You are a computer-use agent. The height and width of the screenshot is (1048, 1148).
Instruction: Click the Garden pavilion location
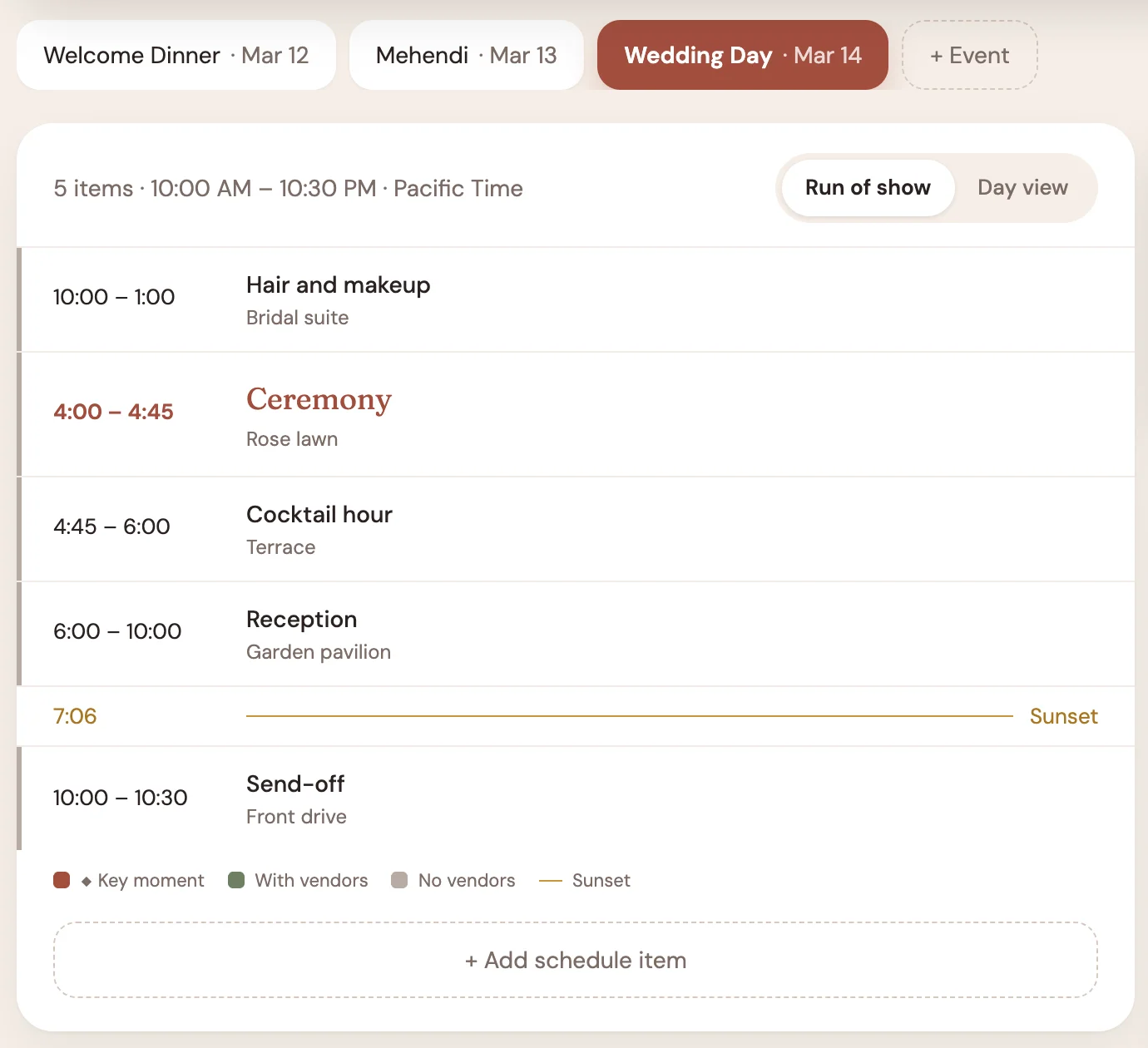(x=319, y=652)
